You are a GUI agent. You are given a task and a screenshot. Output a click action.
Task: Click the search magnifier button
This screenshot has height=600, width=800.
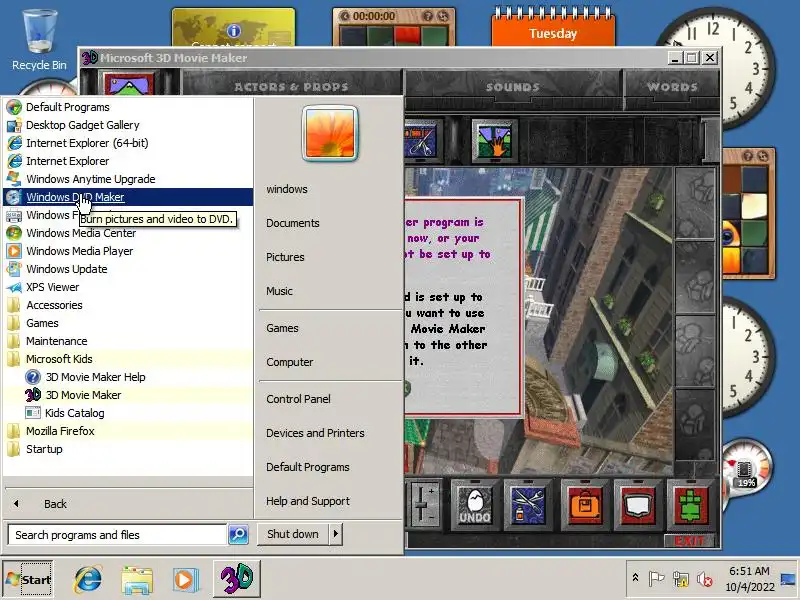coord(238,535)
